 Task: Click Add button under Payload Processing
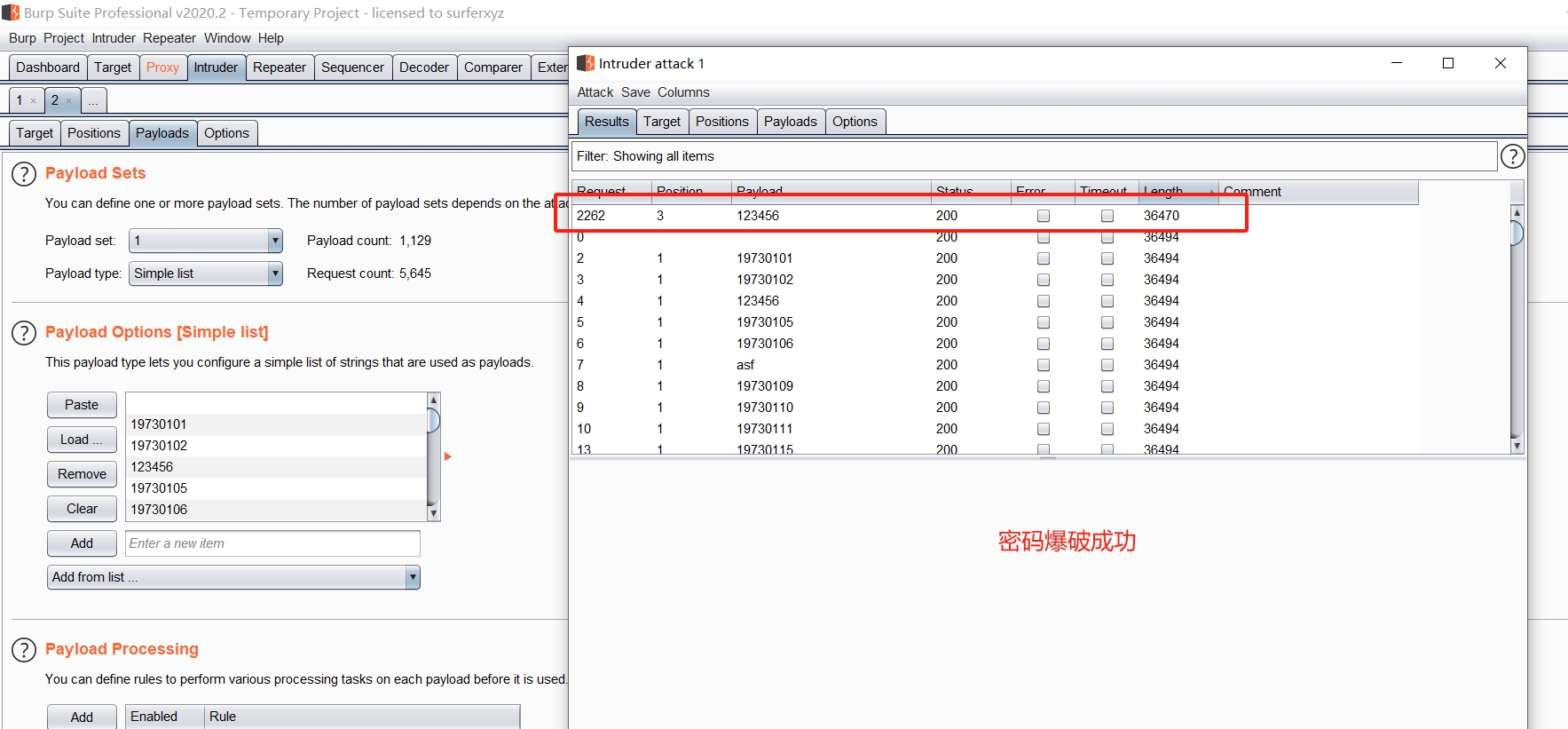pos(82,717)
